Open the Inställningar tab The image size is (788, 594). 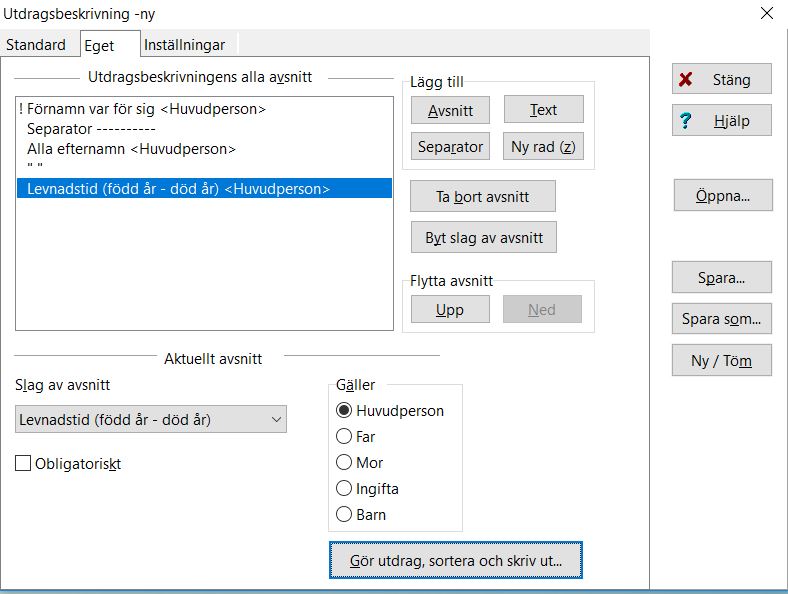184,45
